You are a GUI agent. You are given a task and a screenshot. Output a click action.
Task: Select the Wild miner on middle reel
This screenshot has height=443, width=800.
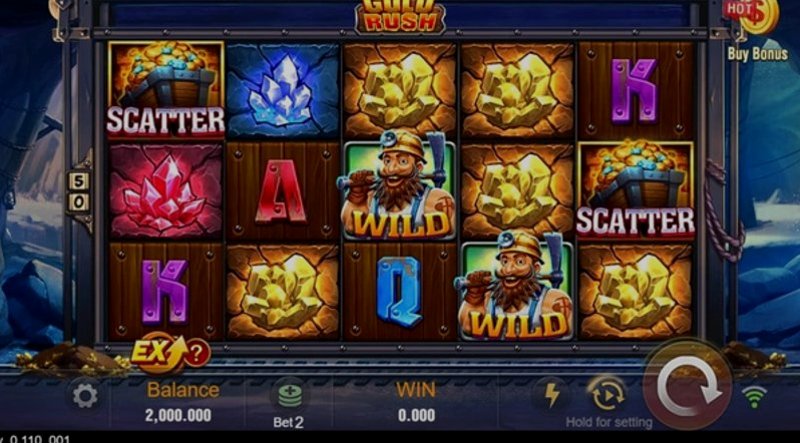click(x=398, y=187)
